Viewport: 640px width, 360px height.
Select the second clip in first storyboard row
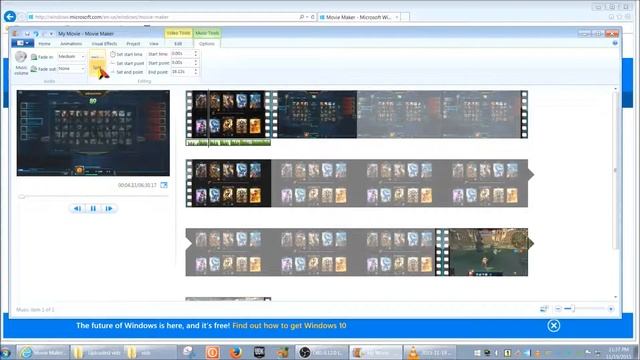399,114
